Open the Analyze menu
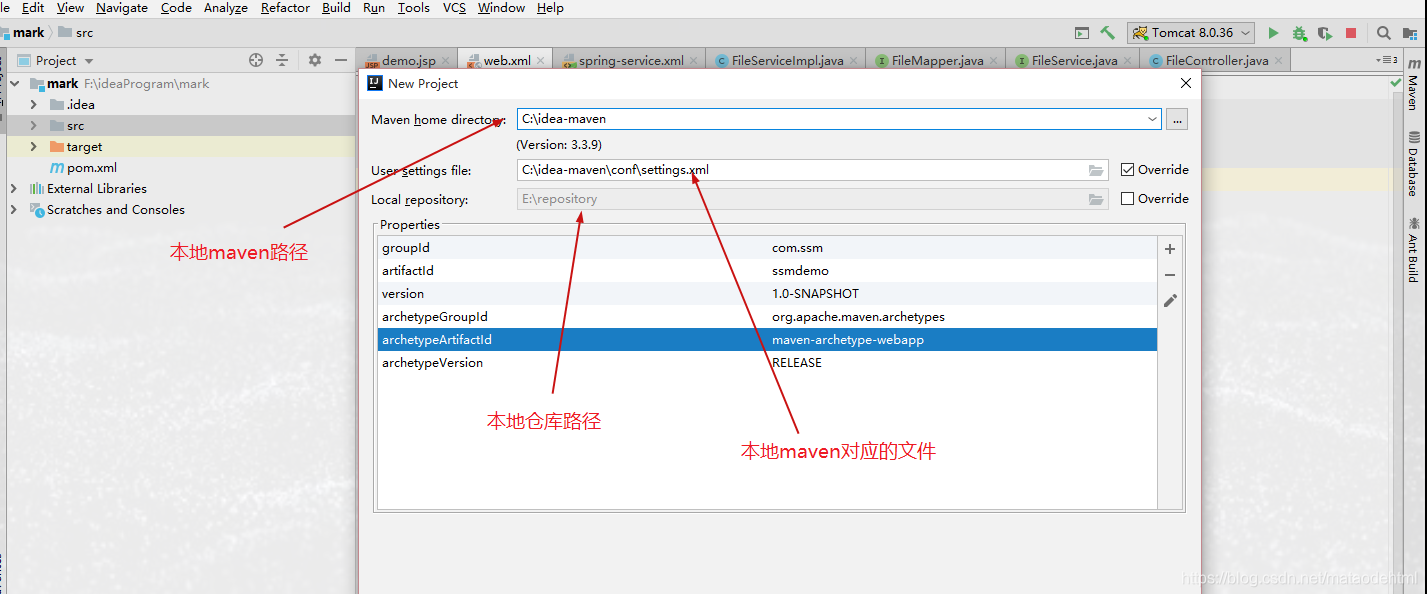Viewport: 1427px width, 597px height. (x=225, y=8)
